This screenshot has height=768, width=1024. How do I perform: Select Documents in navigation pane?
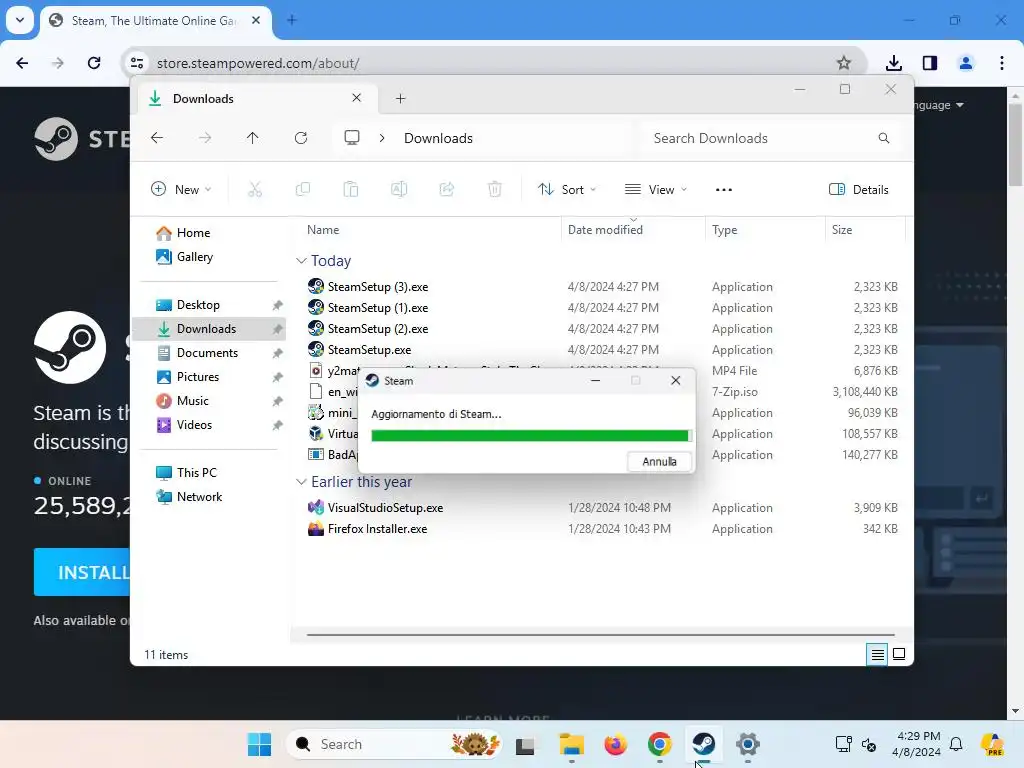pos(207,353)
